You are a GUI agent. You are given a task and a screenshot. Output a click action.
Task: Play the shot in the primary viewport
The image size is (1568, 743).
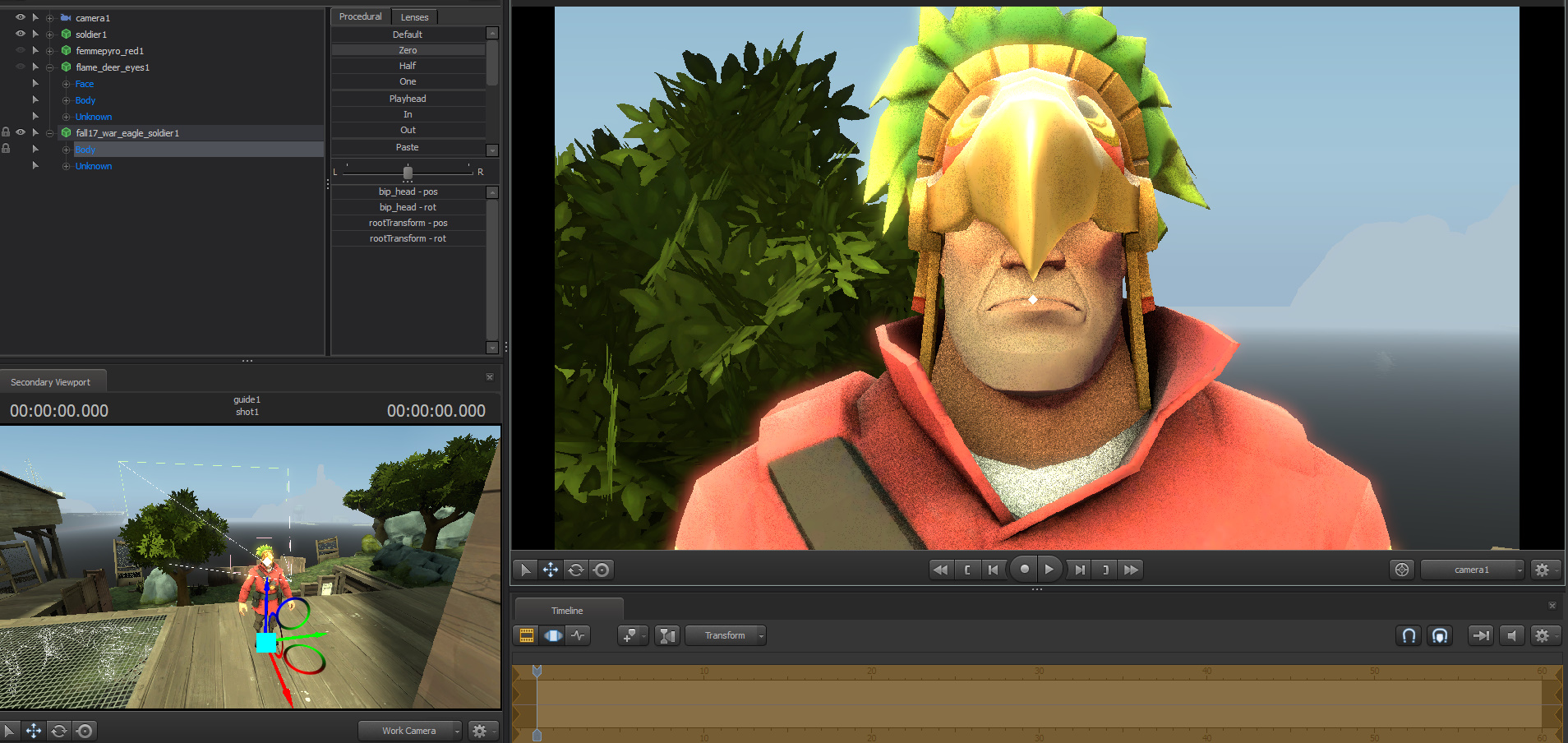pos(1049,569)
